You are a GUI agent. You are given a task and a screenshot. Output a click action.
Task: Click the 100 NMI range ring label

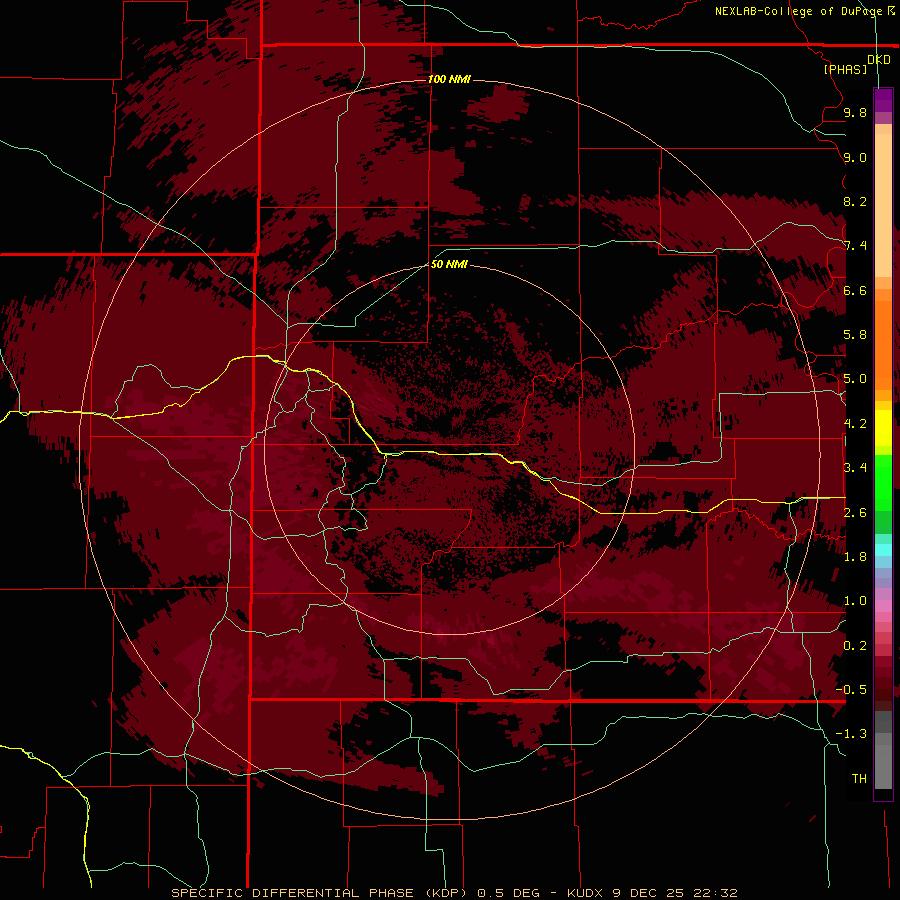click(449, 79)
